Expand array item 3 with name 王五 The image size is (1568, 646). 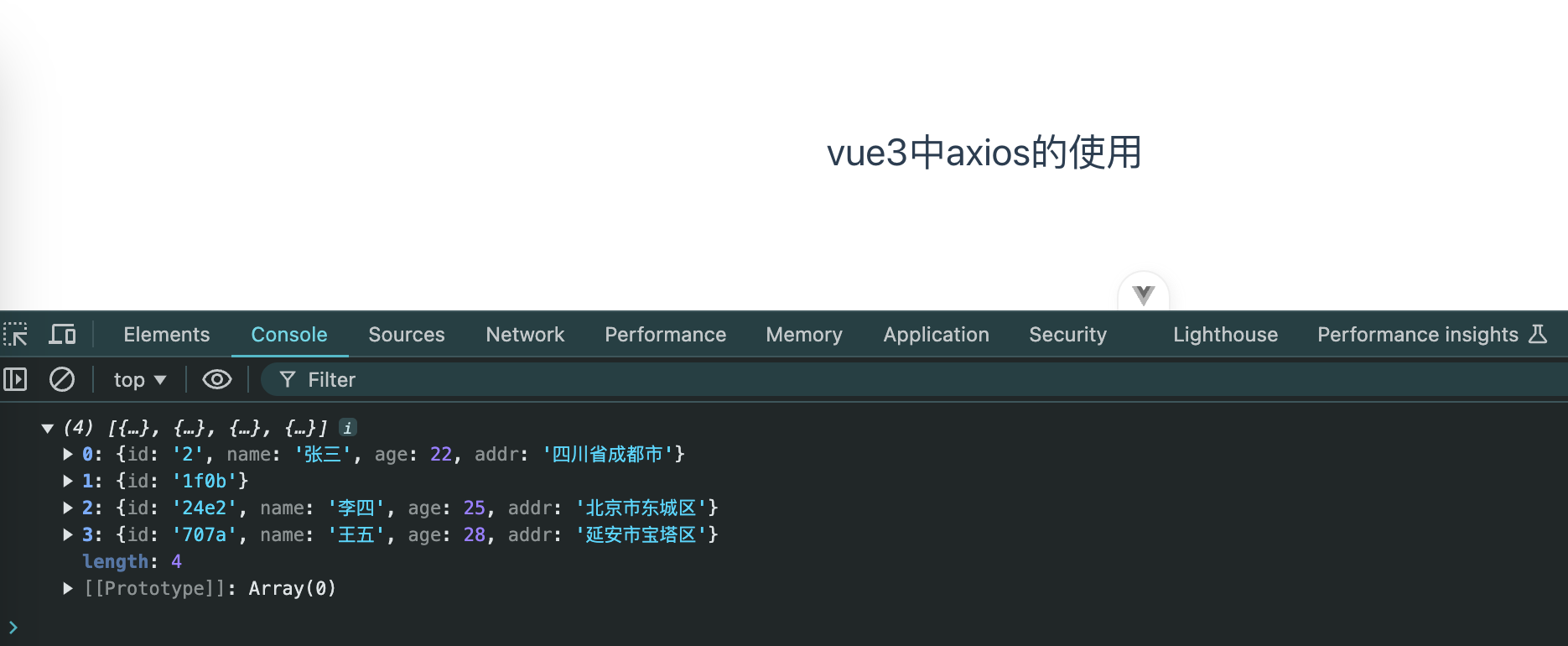(68, 535)
